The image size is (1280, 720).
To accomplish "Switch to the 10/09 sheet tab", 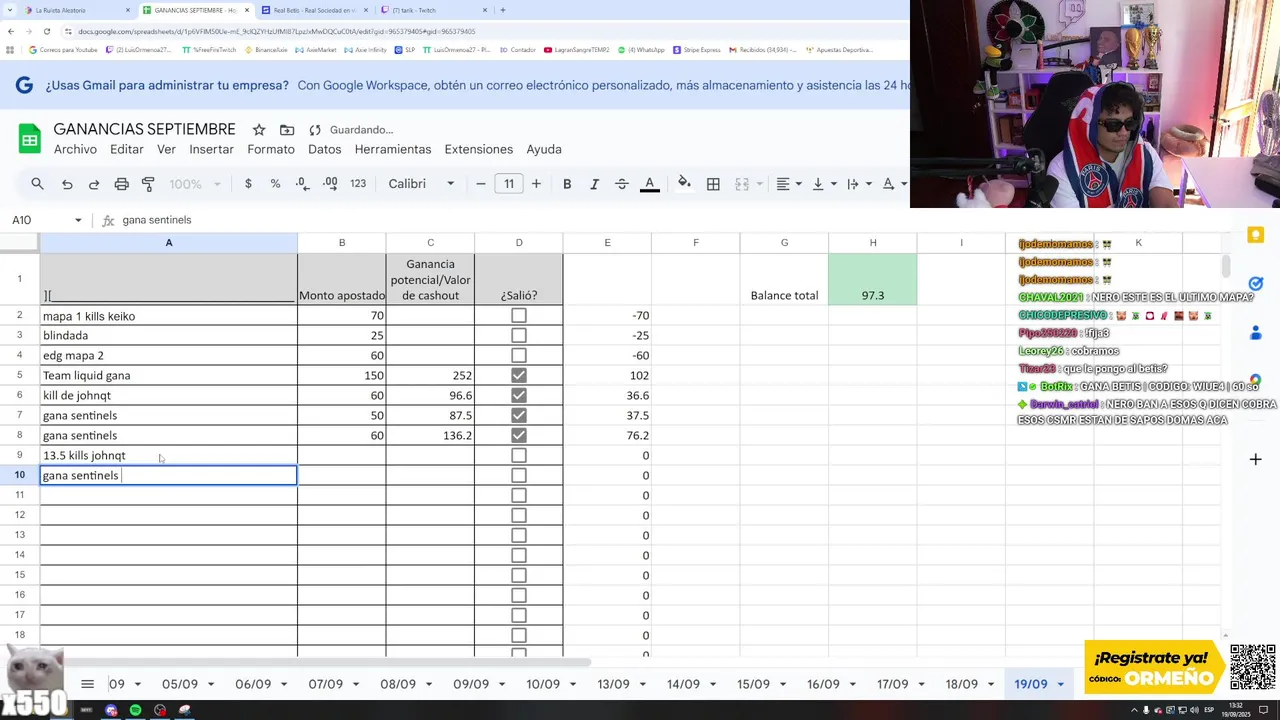I will (x=543, y=684).
